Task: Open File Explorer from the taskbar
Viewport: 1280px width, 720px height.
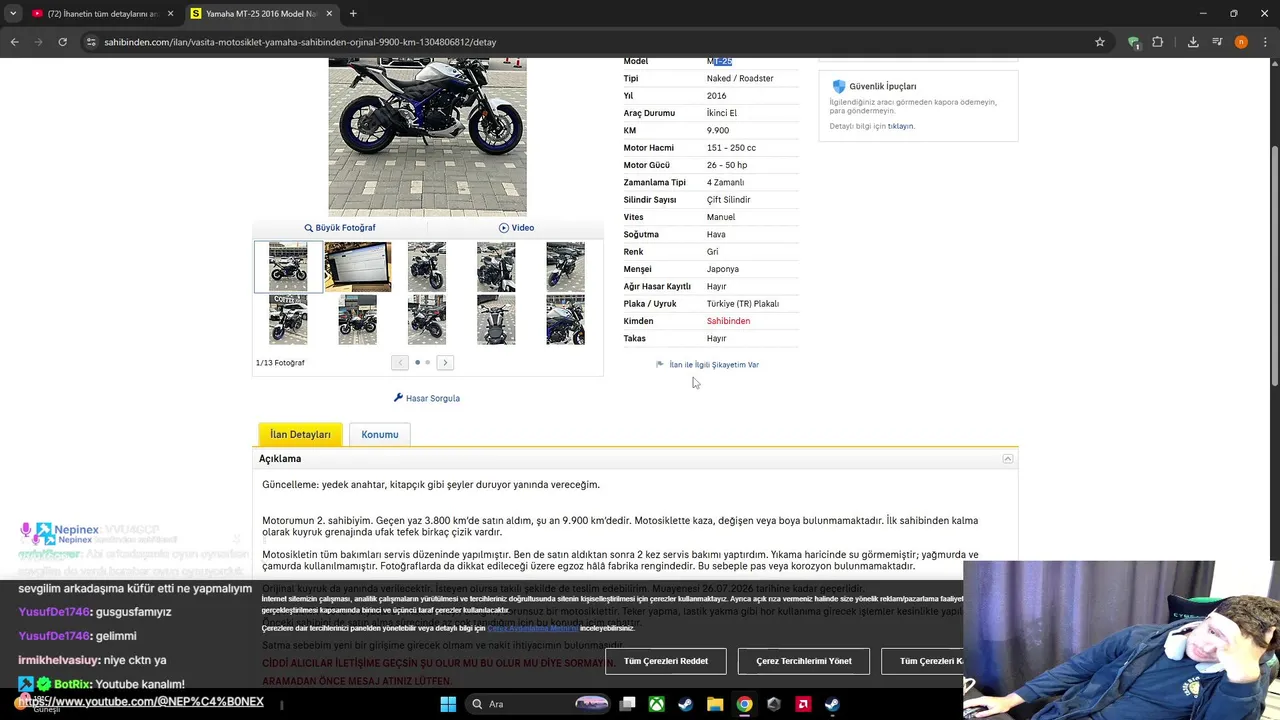Action: pyautogui.click(x=715, y=704)
